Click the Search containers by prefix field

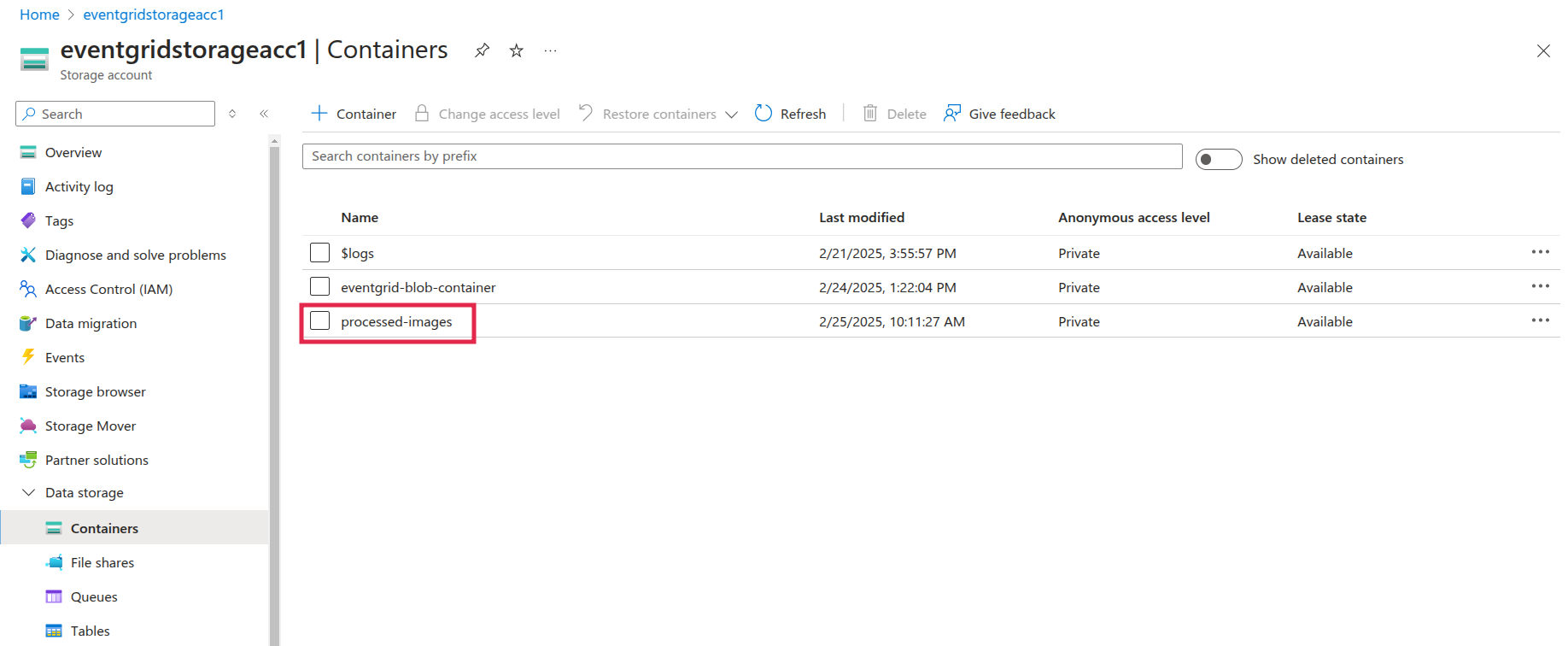pos(741,156)
